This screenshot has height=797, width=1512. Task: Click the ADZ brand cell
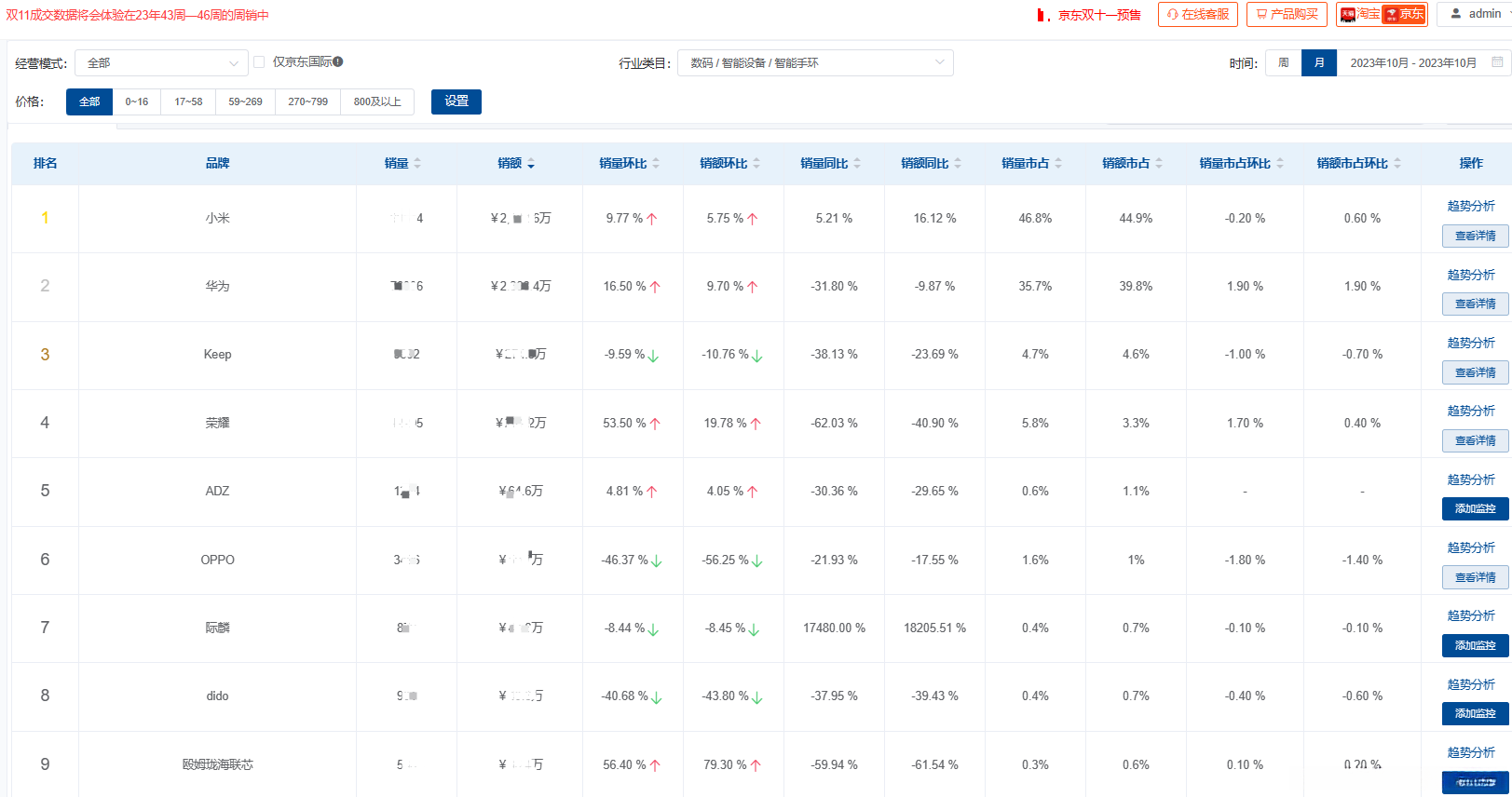217,491
